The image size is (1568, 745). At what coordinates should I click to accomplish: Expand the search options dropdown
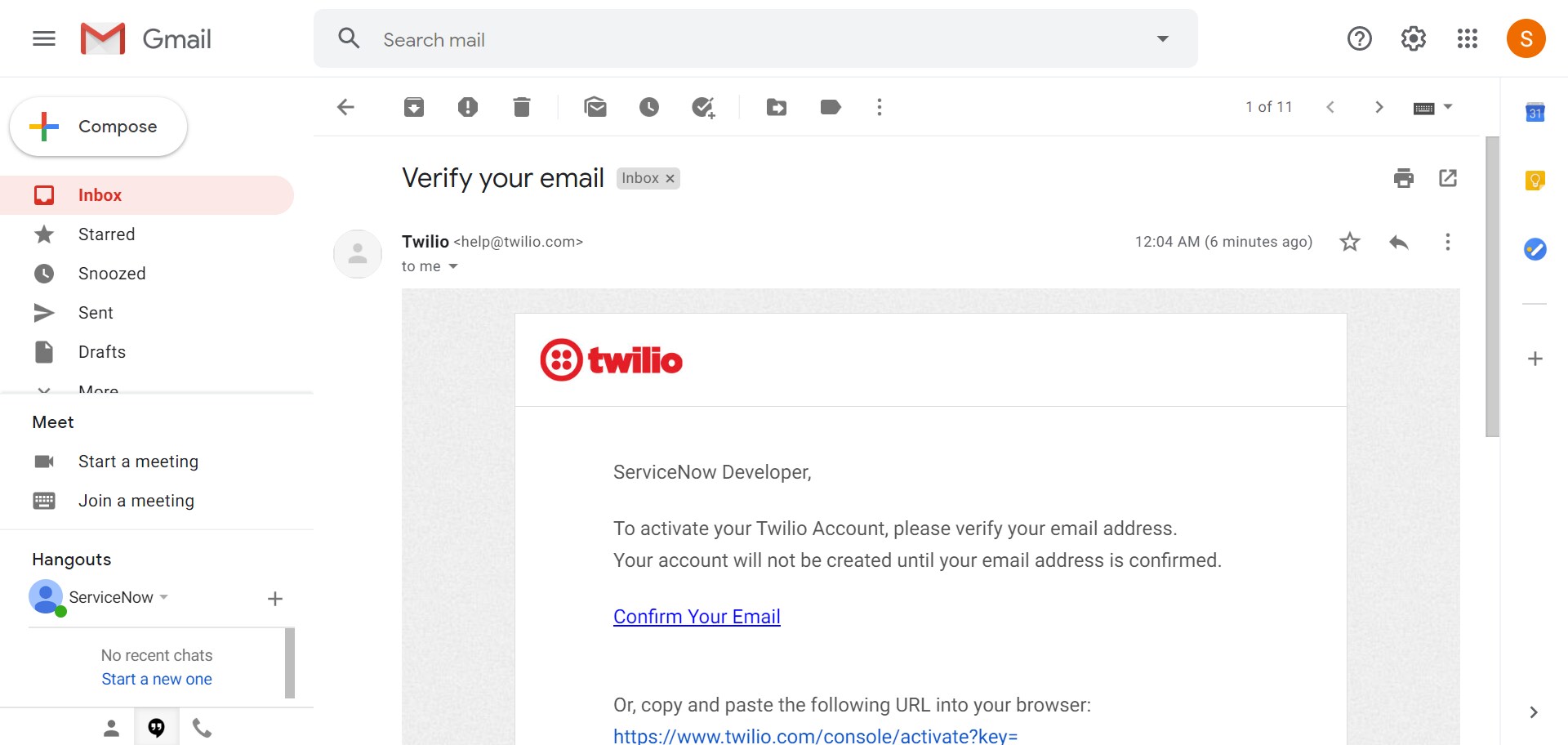[x=1162, y=38]
